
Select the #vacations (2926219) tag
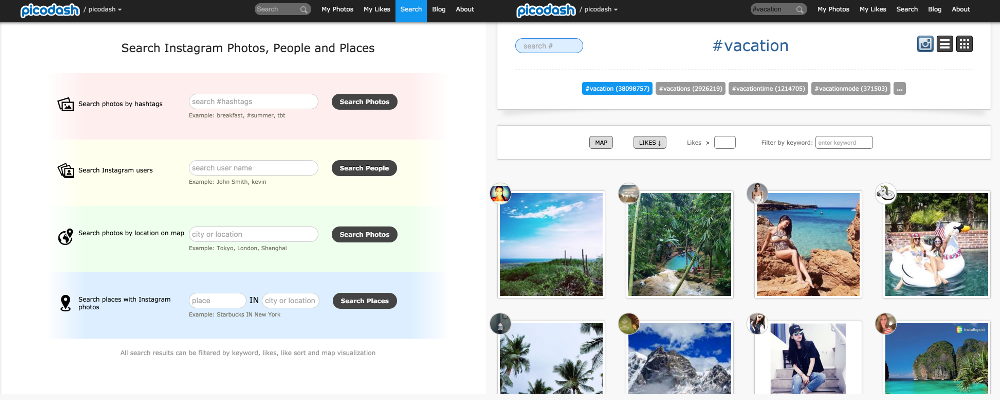click(691, 89)
